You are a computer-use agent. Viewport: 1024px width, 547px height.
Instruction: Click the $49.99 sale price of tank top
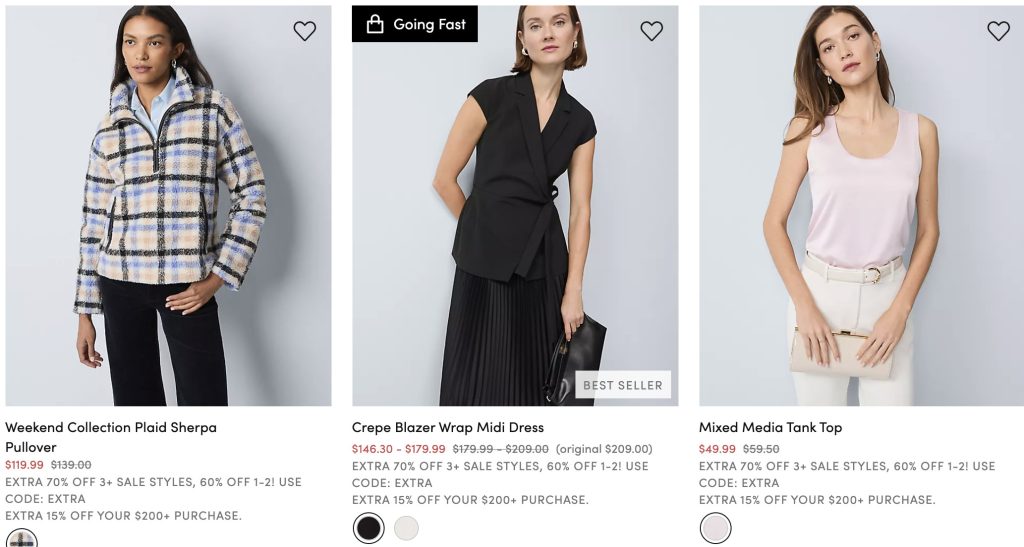[x=717, y=449]
